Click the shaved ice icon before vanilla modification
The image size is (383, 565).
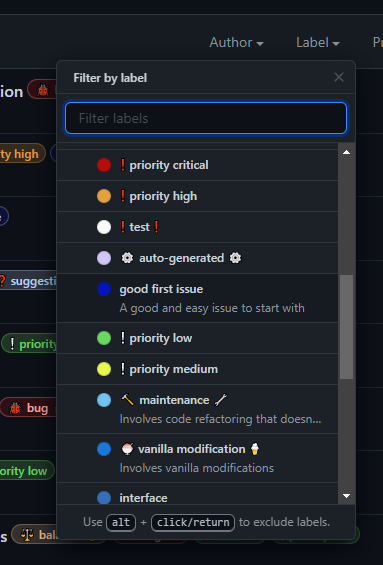tap(127, 449)
